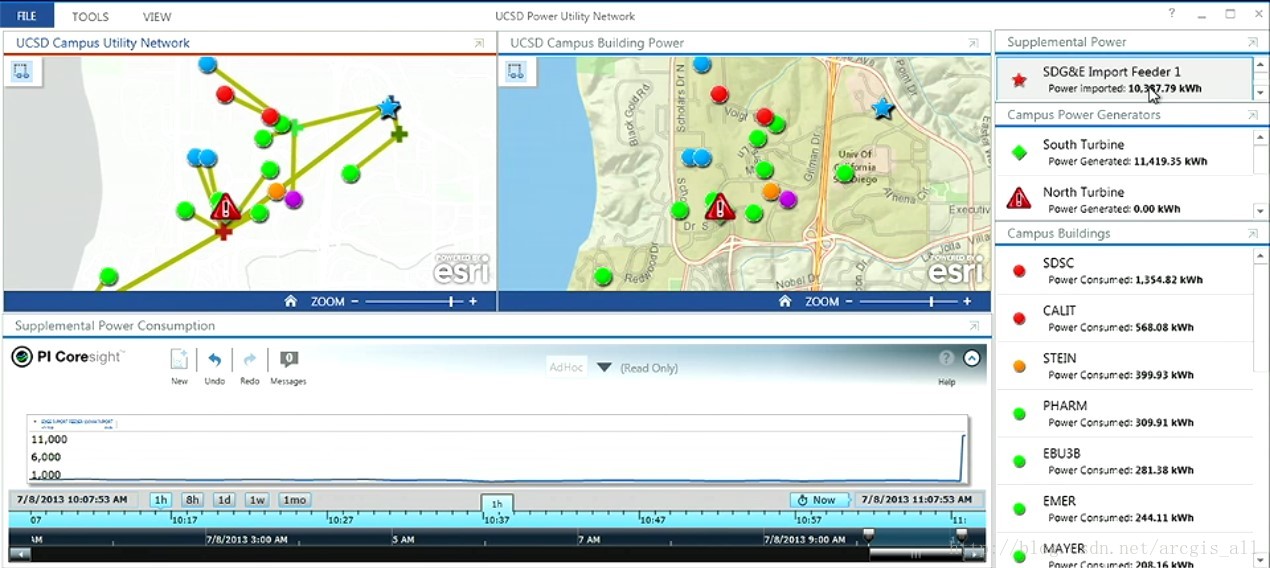This screenshot has height=568, width=1270.
Task: Click orange marker on Building Power map
Action: click(x=771, y=190)
